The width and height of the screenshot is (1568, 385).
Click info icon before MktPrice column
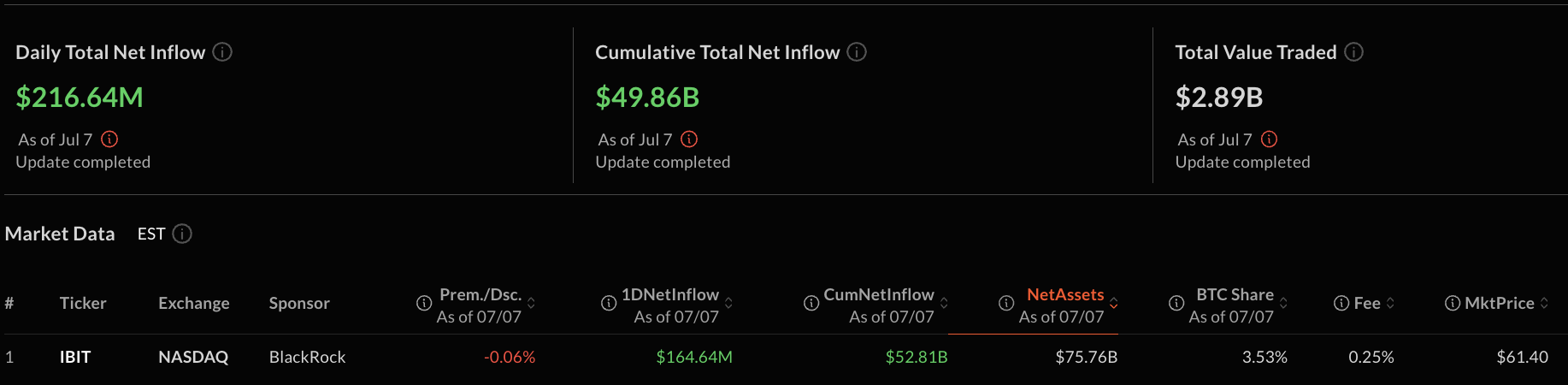(1452, 303)
